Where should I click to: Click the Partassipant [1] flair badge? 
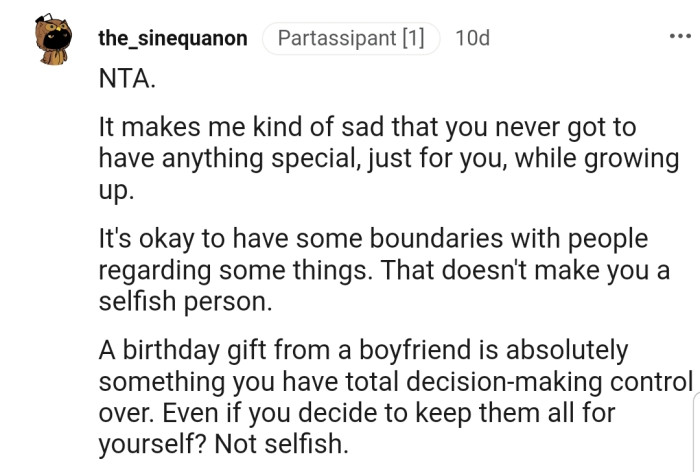(x=350, y=39)
